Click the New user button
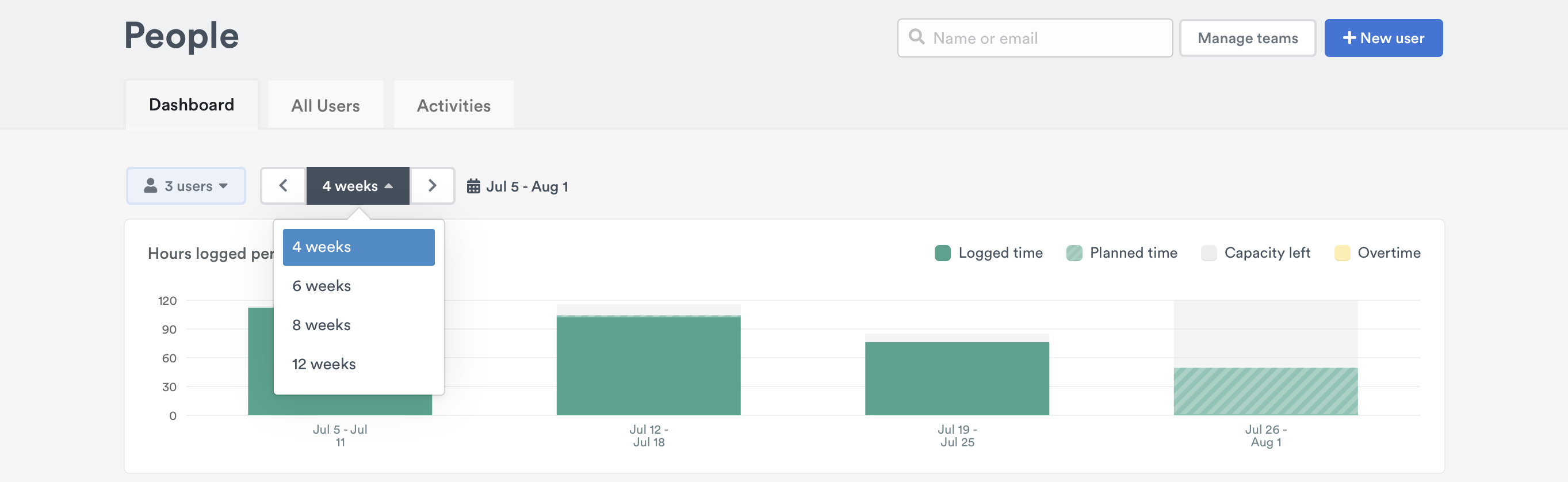This screenshot has width=1568, height=482. pyautogui.click(x=1383, y=38)
